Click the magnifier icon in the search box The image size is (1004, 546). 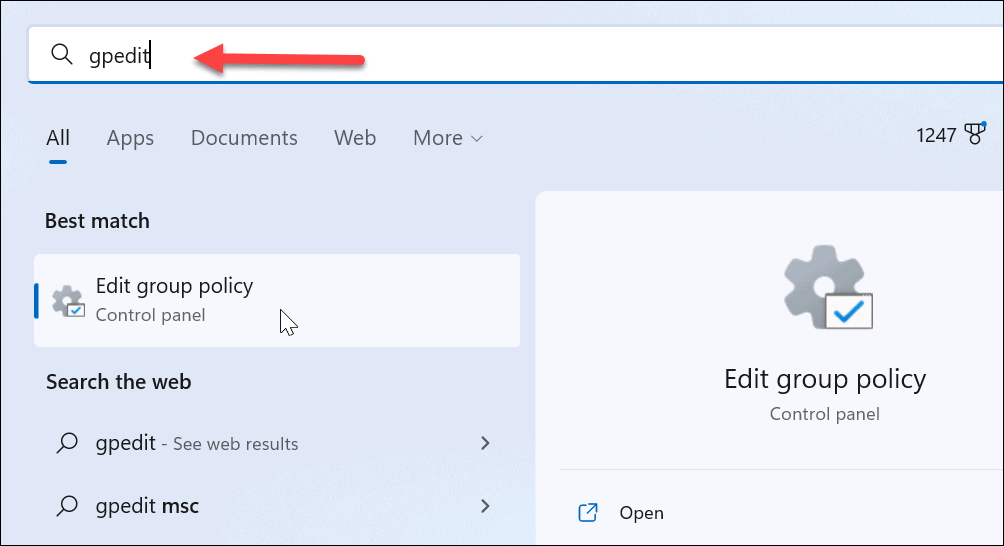[62, 55]
